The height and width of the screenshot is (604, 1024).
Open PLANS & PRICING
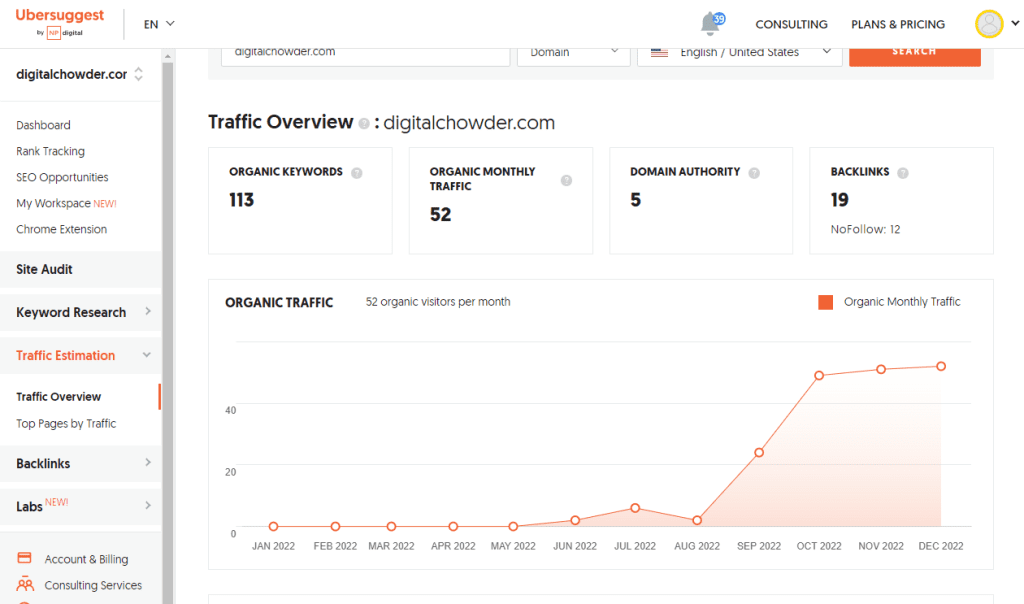click(898, 24)
